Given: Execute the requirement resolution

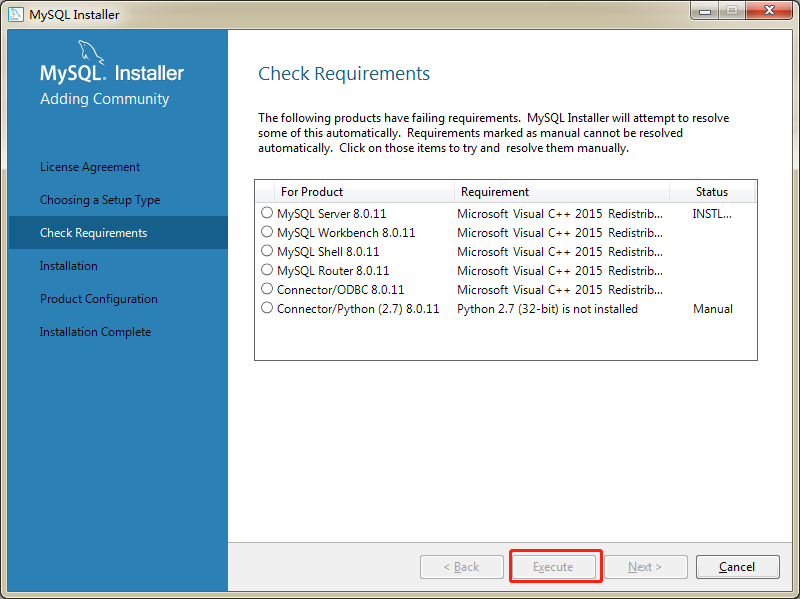Looking at the screenshot, I should pos(555,566).
